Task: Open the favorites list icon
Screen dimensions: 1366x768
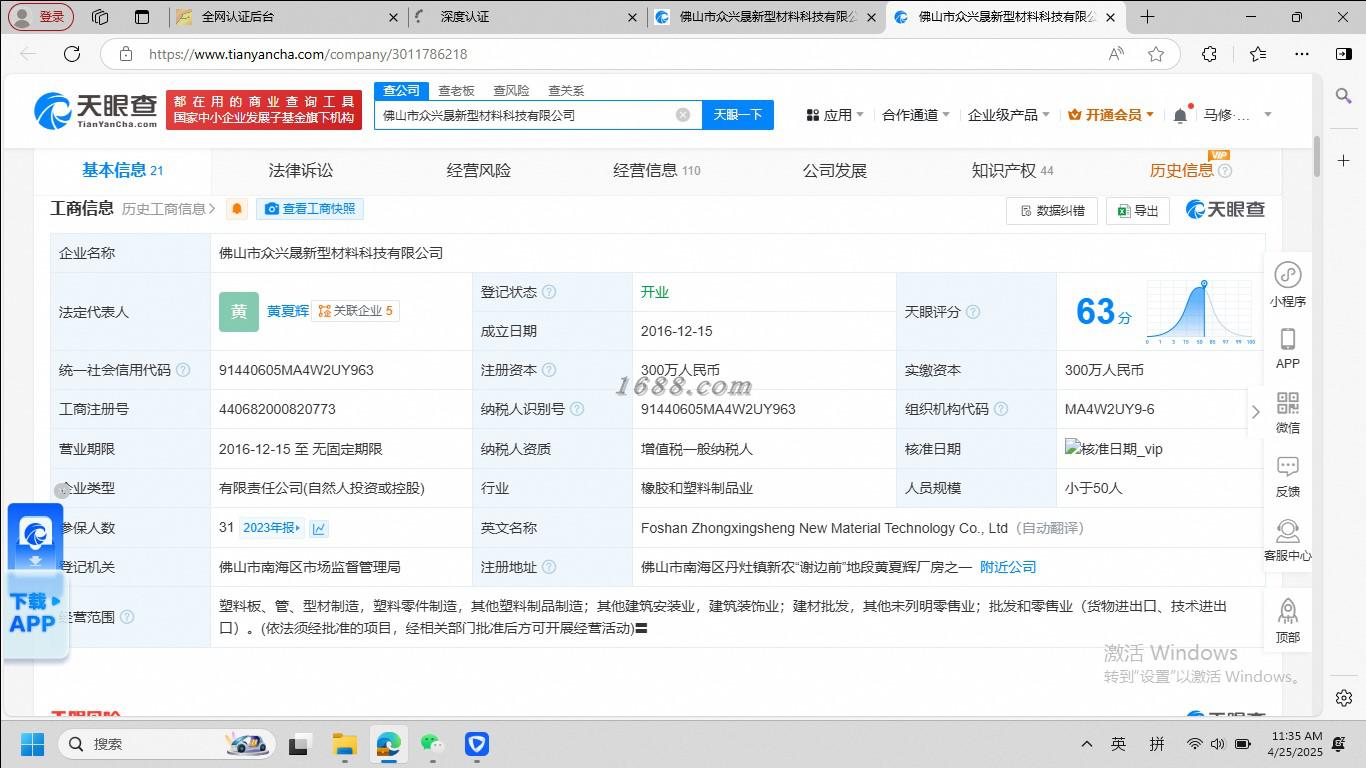Action: (1258, 54)
